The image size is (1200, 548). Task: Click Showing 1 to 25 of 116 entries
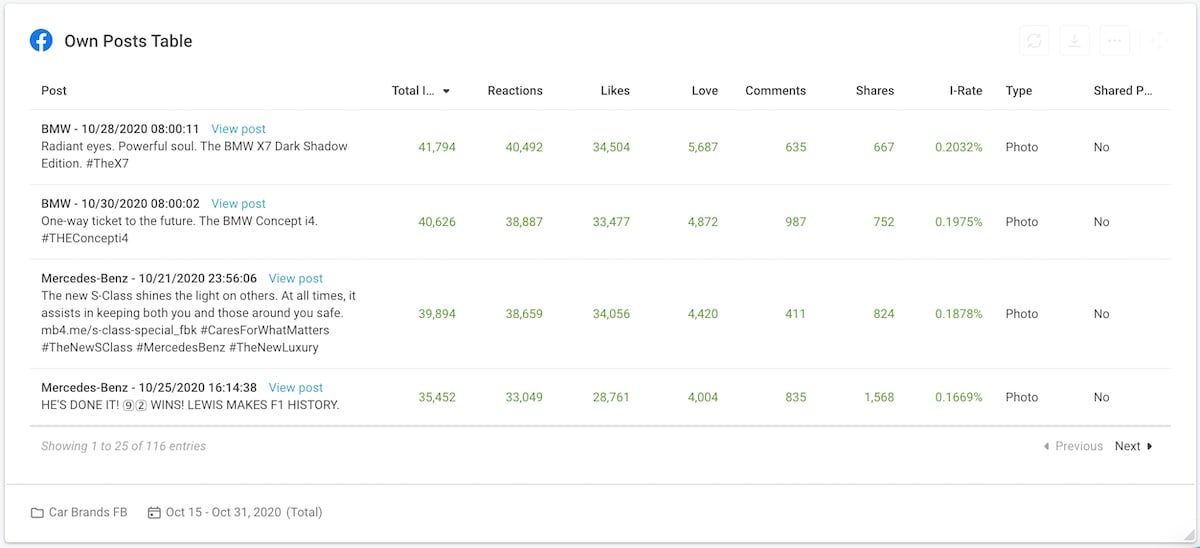124,447
